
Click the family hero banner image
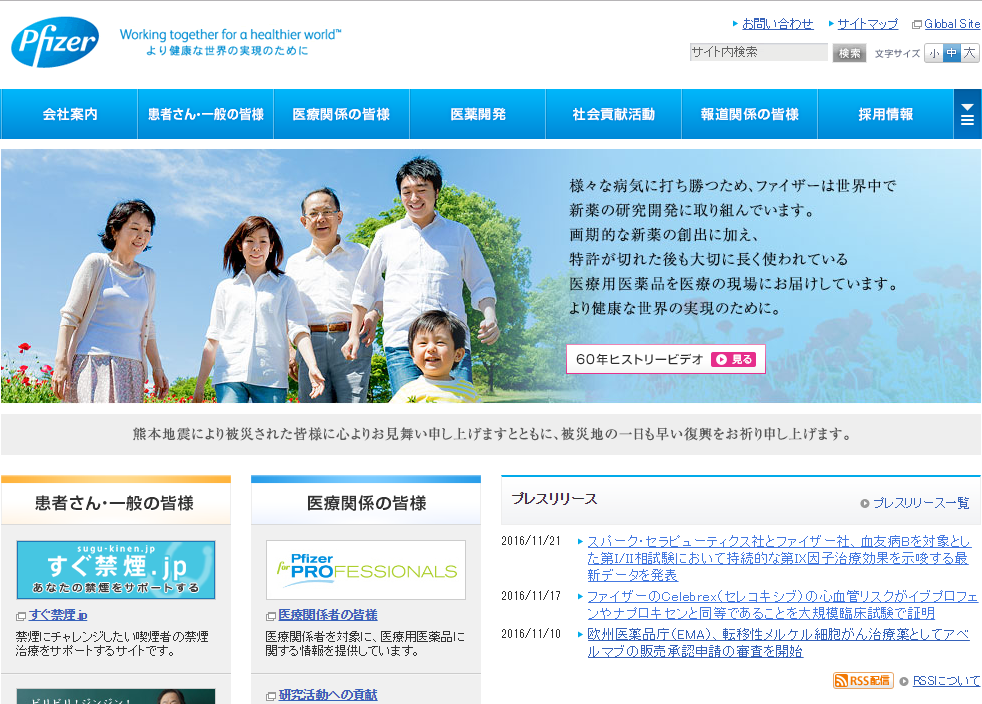pos(491,276)
